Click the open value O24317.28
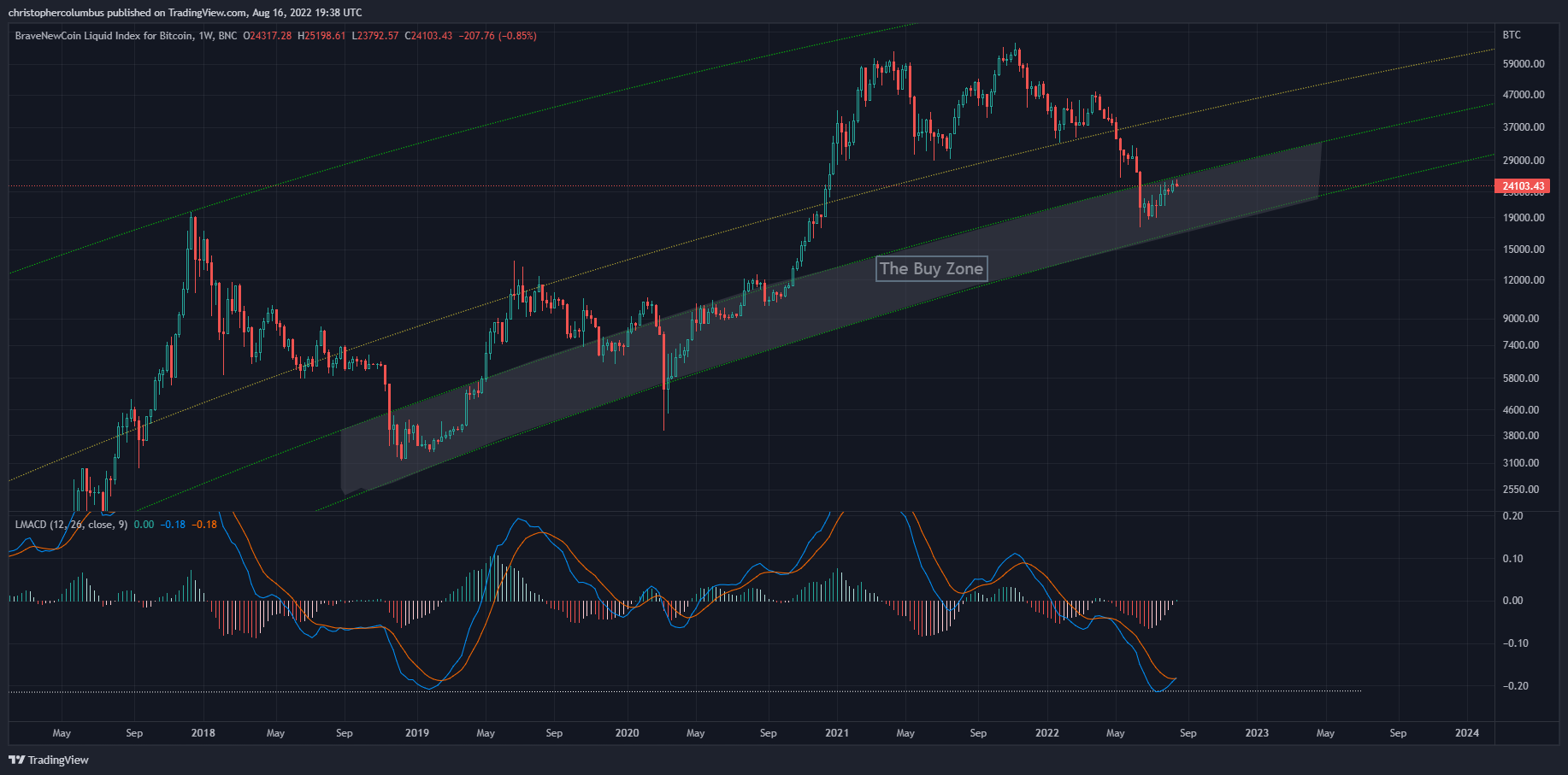 click(x=267, y=36)
